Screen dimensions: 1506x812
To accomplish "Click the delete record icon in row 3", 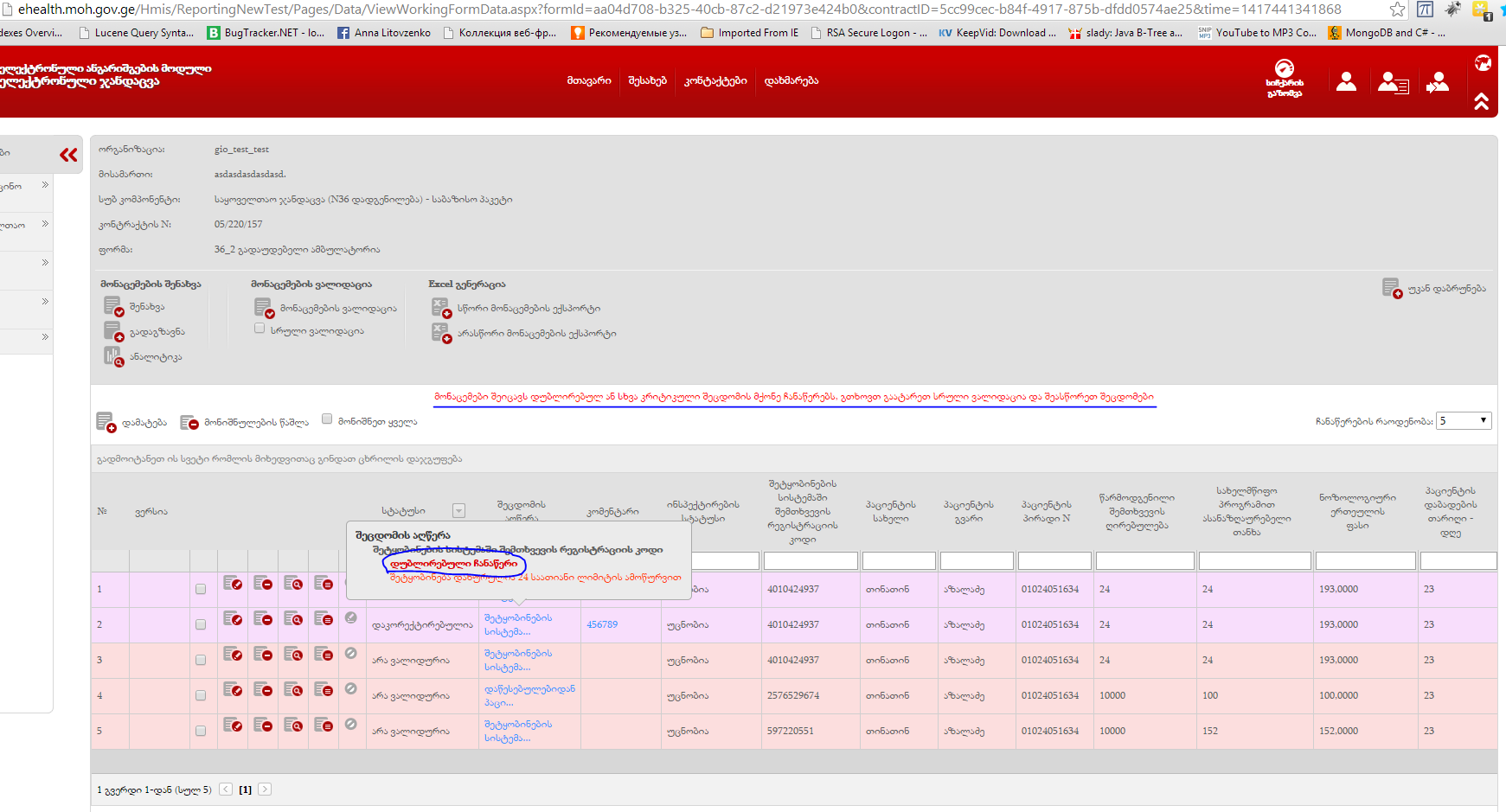I will [263, 655].
